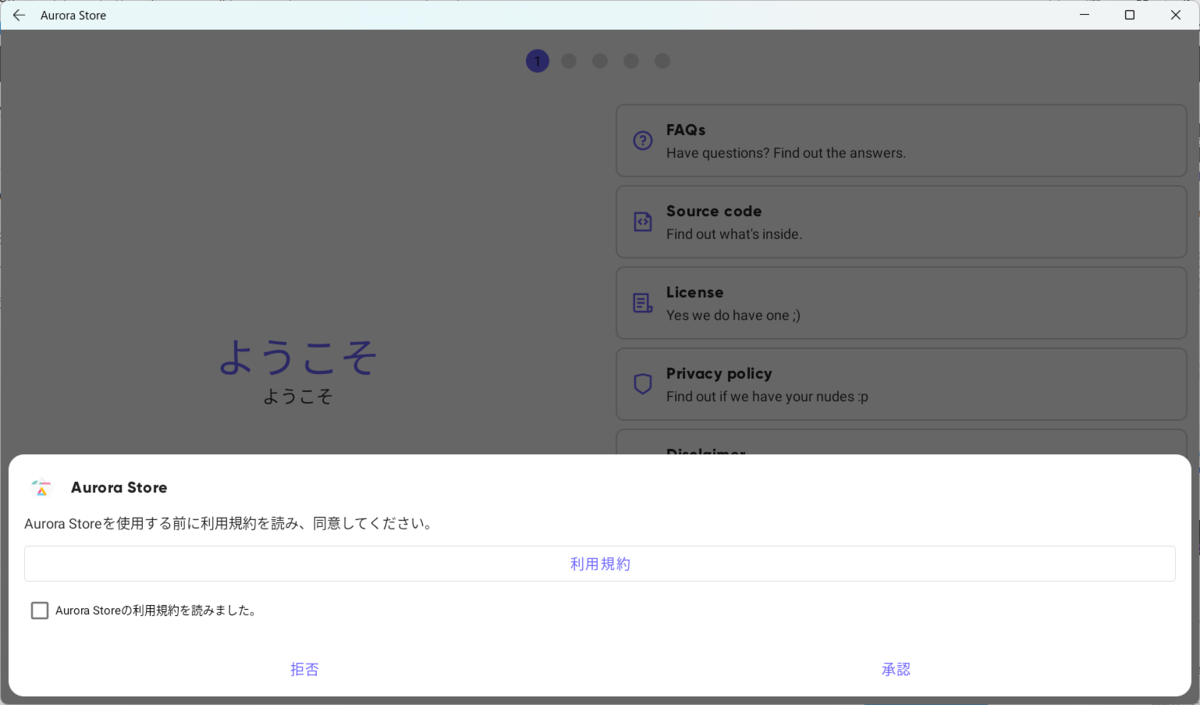Minimize the Aurora Store window
The height and width of the screenshot is (705, 1200).
click(x=1085, y=15)
